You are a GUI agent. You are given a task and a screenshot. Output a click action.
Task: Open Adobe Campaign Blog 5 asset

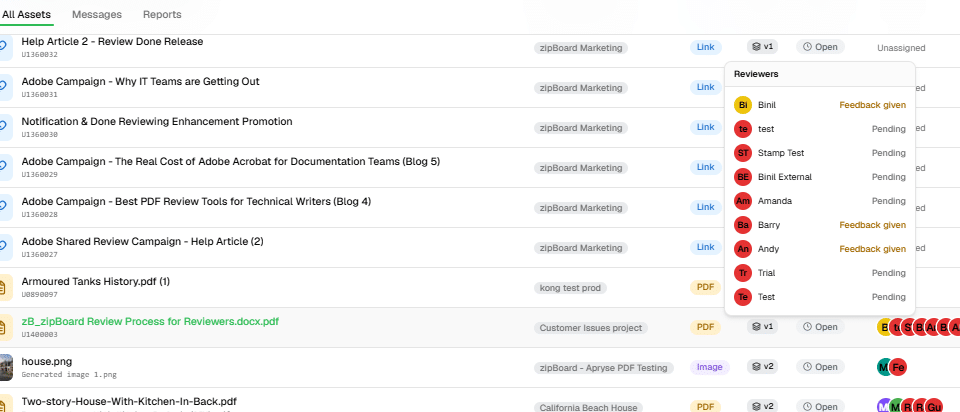(230, 162)
